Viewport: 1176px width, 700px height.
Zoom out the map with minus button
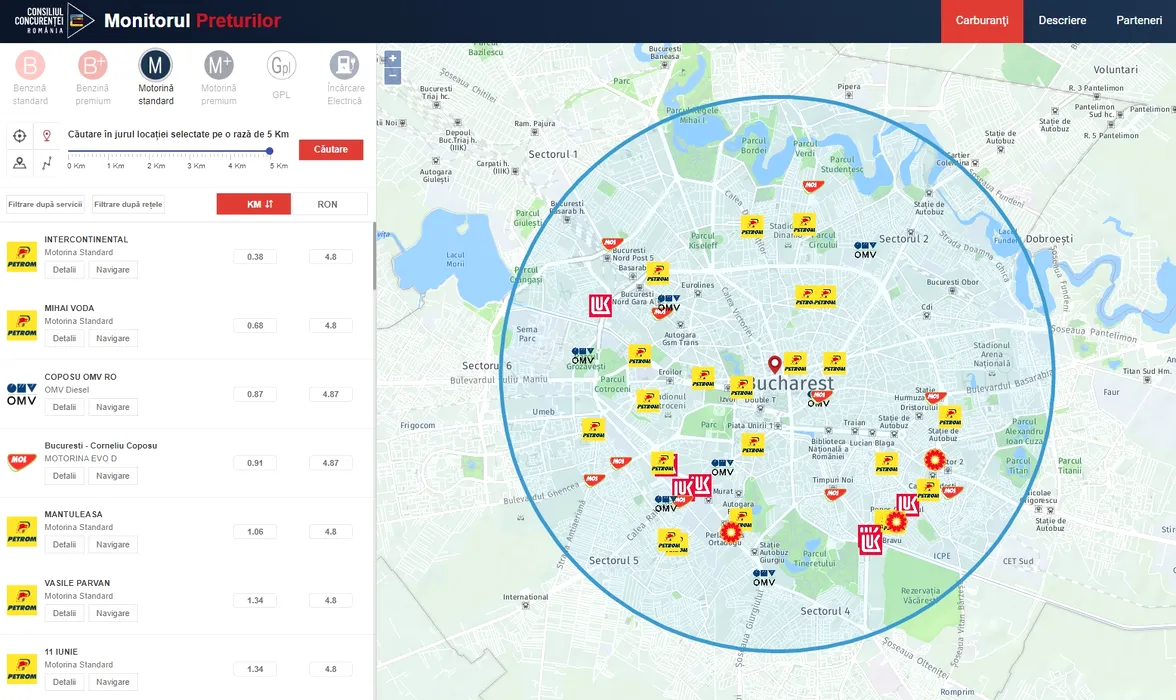(x=392, y=76)
